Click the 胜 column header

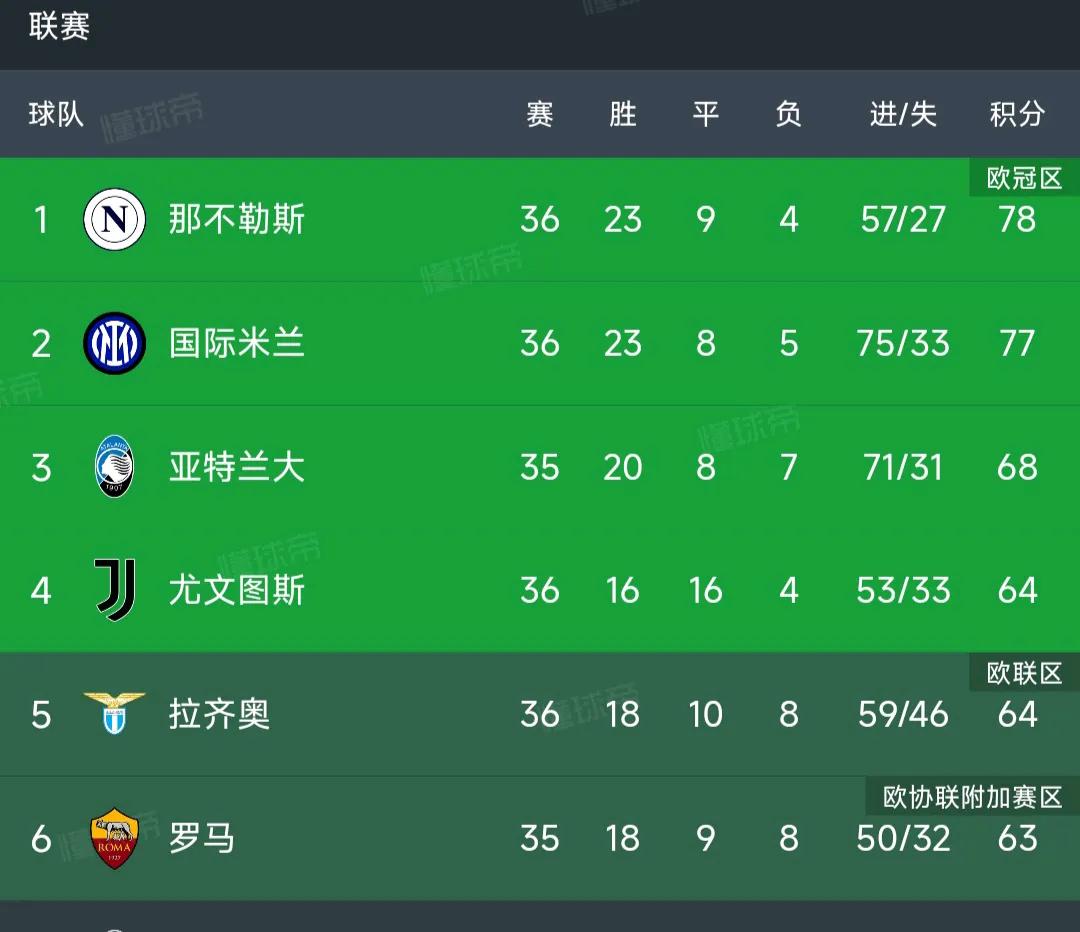[623, 114]
